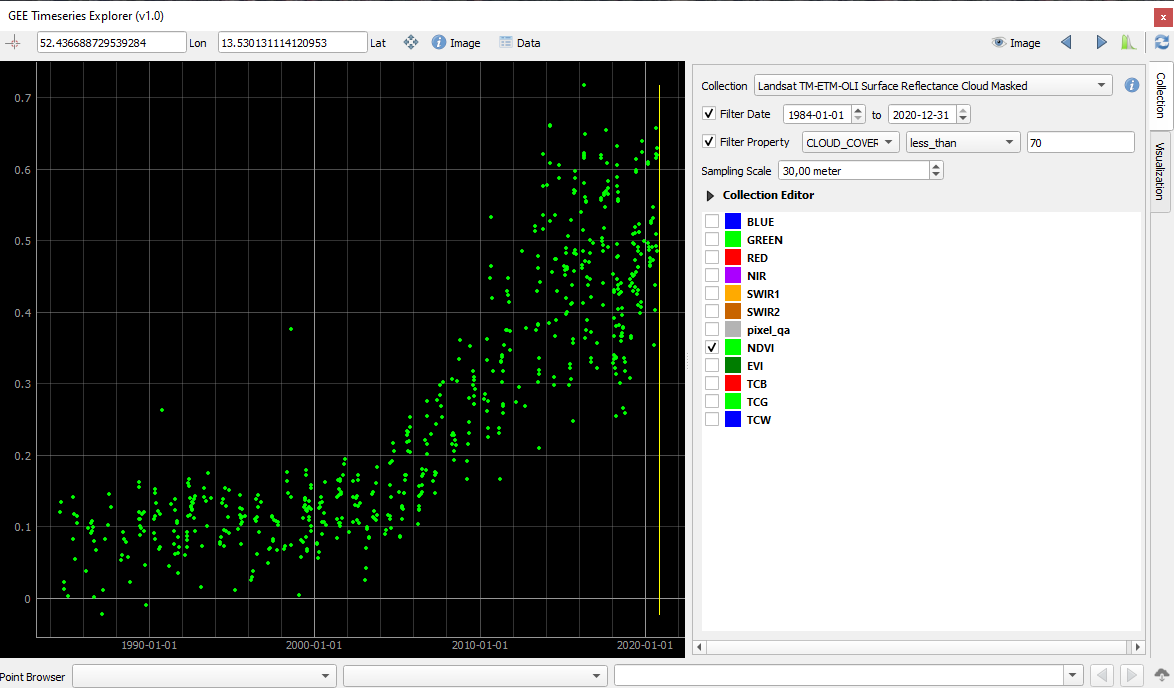
Task: Click the end date field 2020-12-31
Action: point(922,115)
